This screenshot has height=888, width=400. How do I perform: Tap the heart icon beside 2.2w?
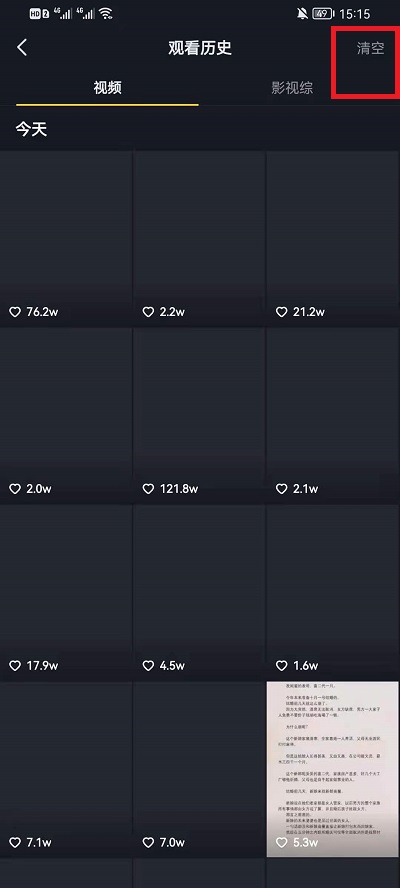(148, 312)
